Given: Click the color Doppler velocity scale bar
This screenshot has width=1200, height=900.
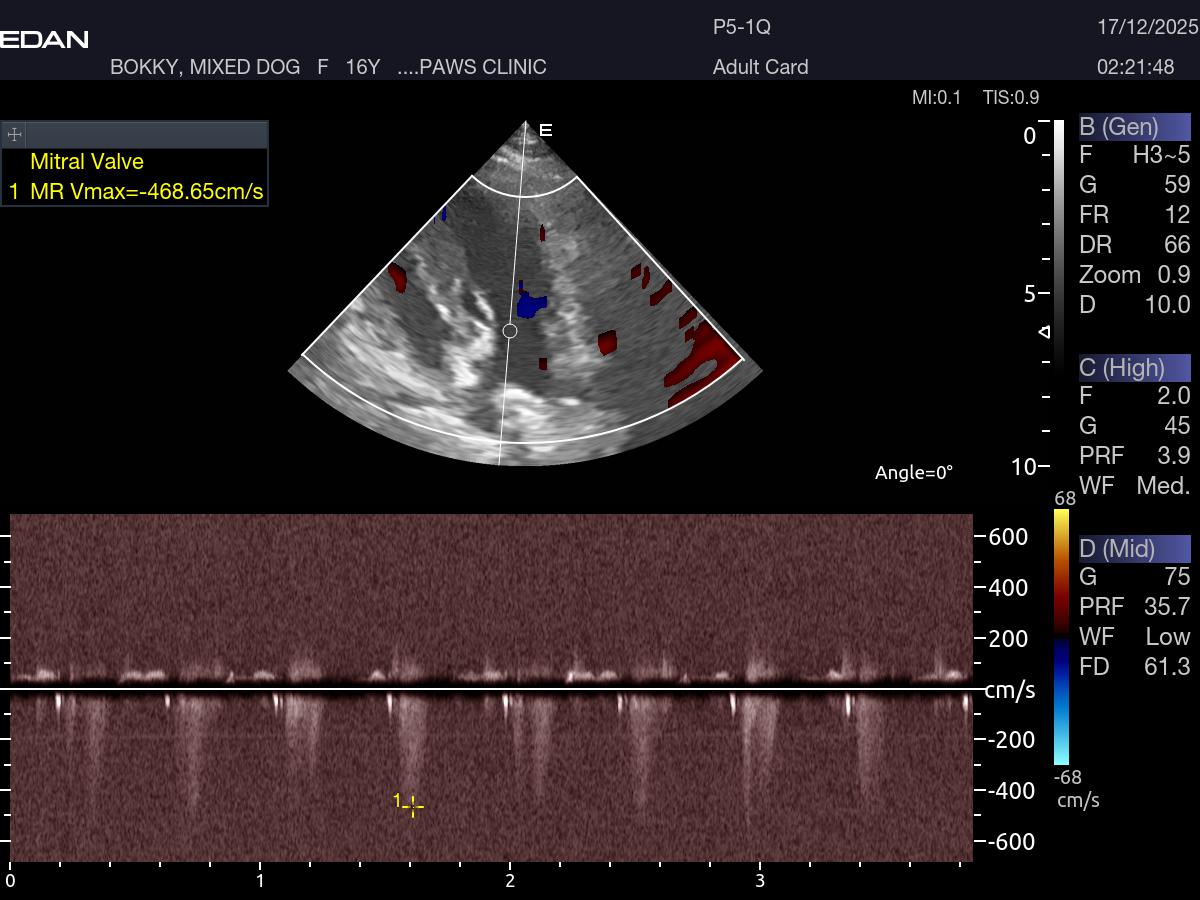Looking at the screenshot, I should pyautogui.click(x=1061, y=637).
